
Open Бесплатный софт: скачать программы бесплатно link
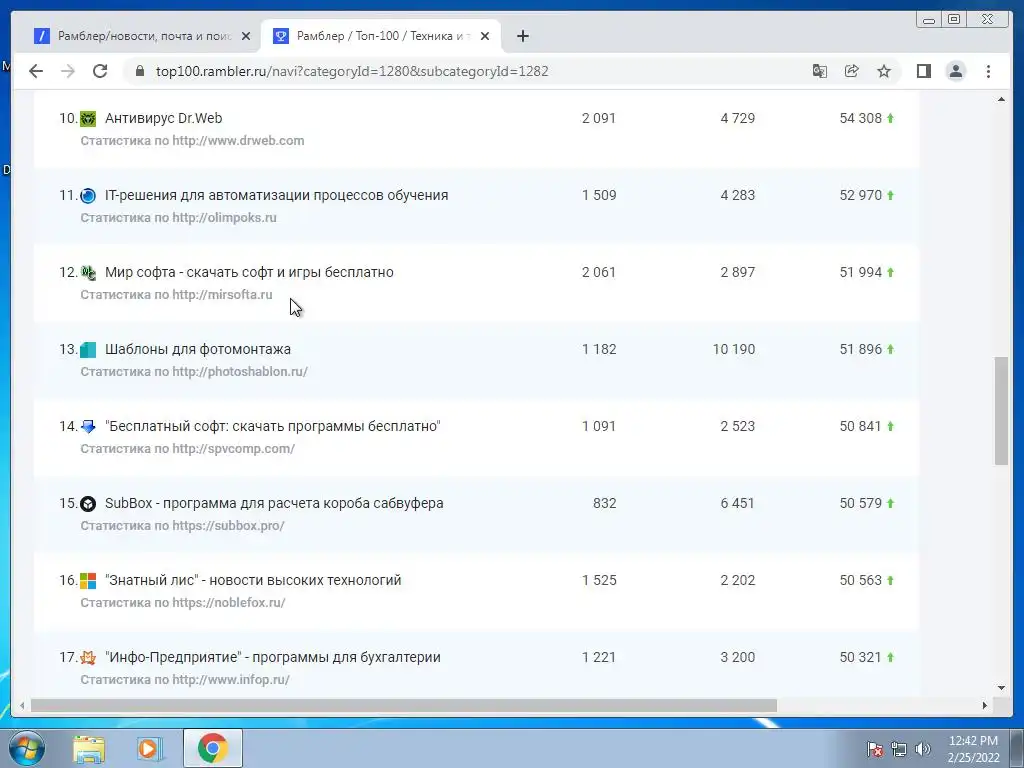tap(272, 426)
